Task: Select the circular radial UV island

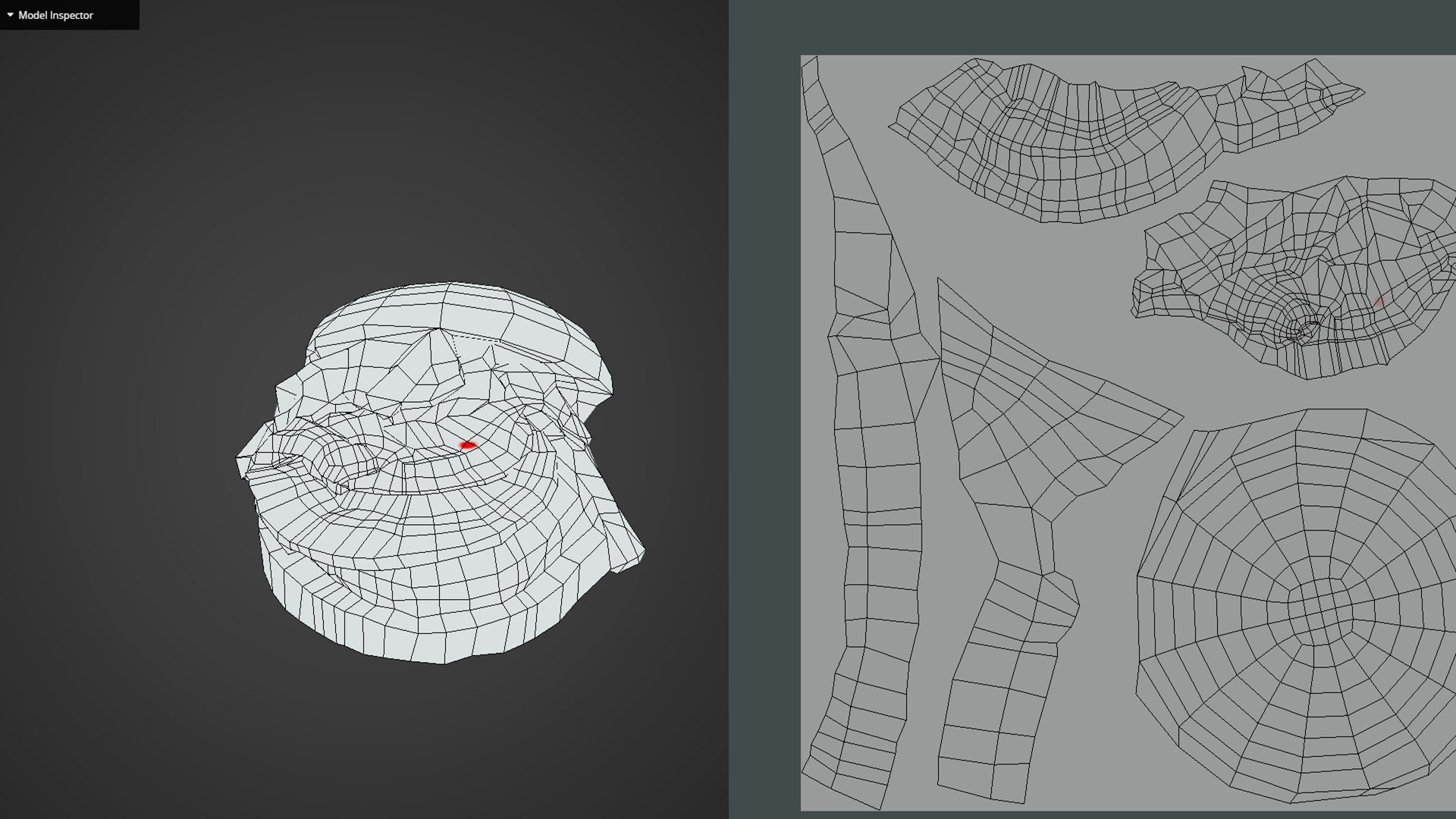Action: tap(1295, 605)
